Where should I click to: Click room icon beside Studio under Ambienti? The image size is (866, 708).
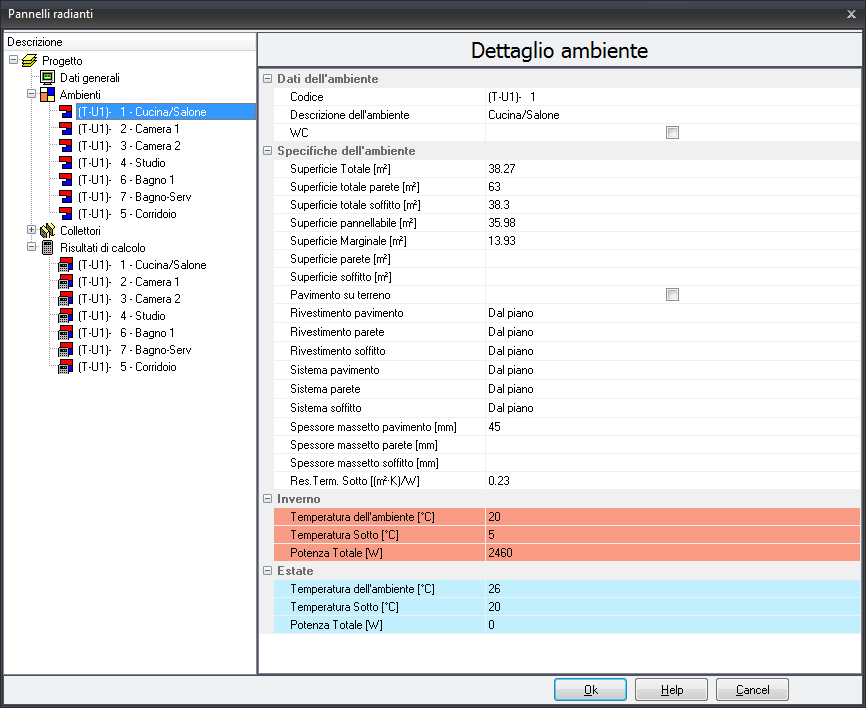[x=66, y=163]
